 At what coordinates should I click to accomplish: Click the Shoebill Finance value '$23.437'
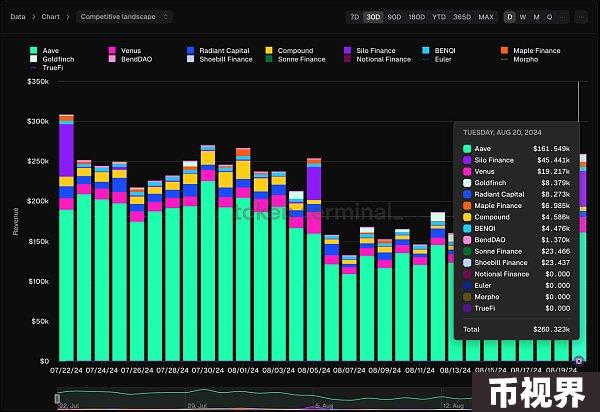(x=556, y=263)
